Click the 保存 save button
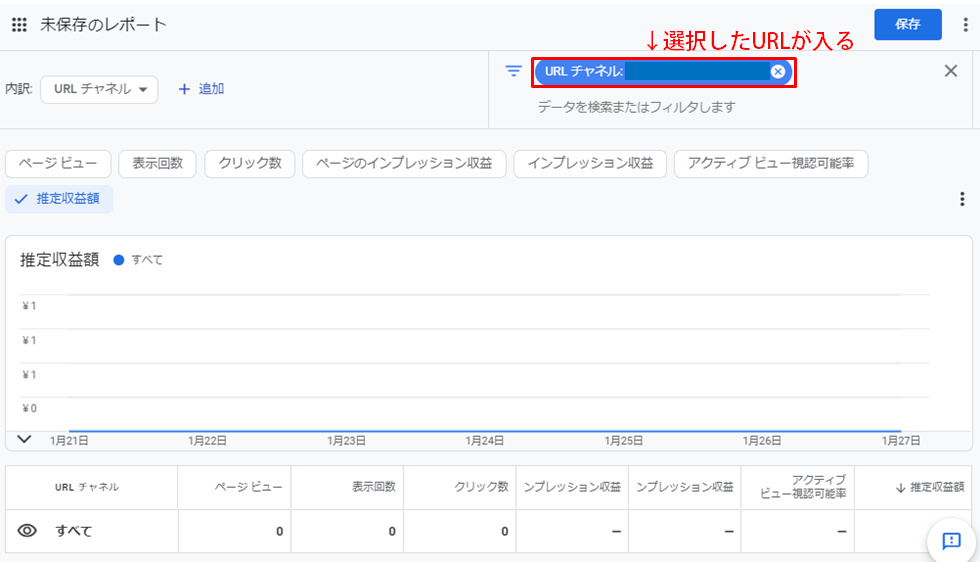 click(908, 24)
